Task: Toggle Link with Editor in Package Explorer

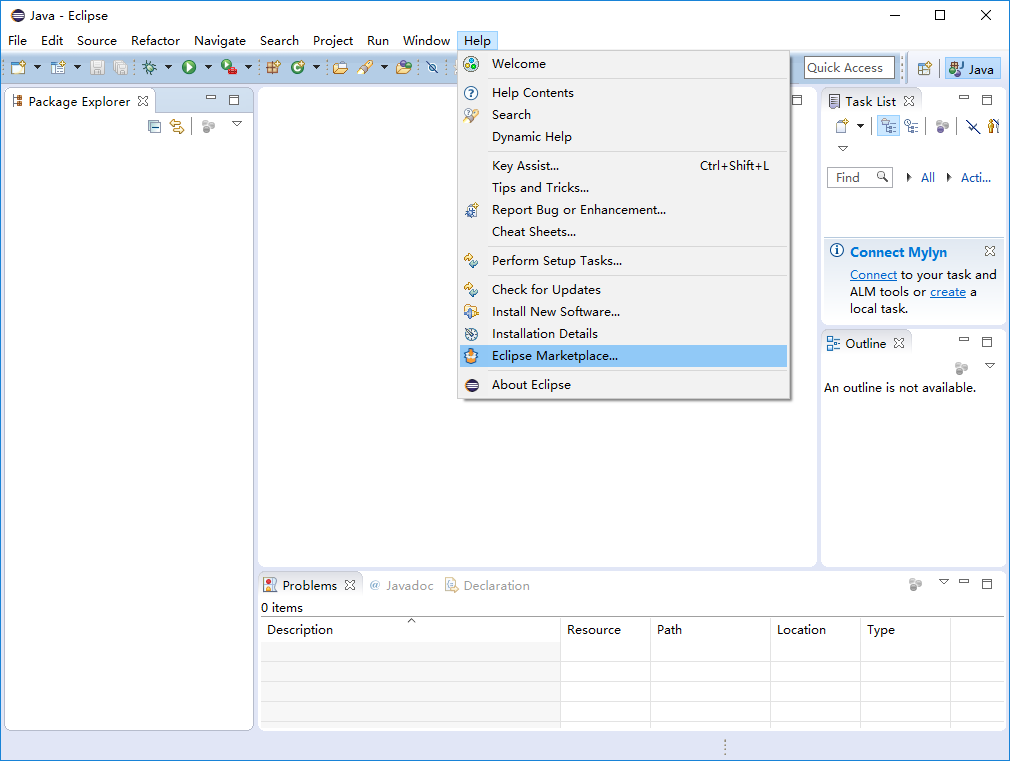Action: tap(177, 126)
